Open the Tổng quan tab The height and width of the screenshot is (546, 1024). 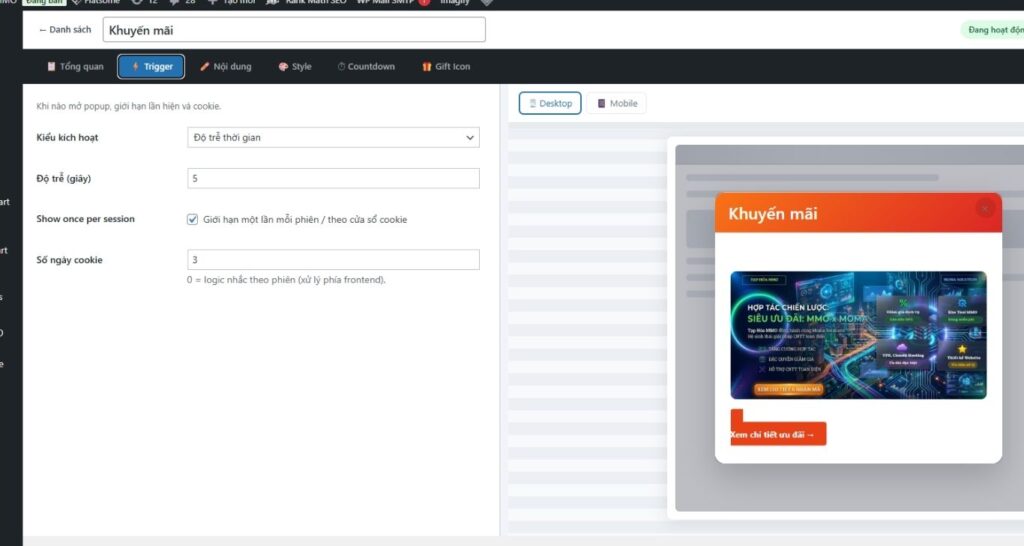[x=75, y=67]
